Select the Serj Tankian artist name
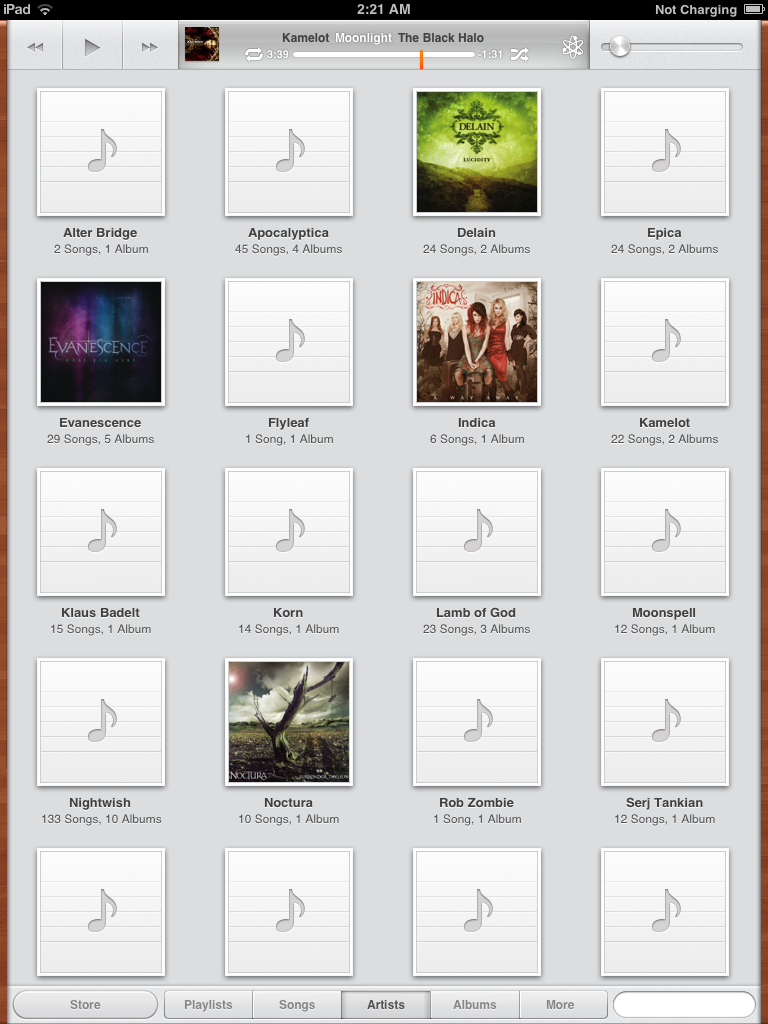Viewport: 768px width, 1024px height. (664, 803)
